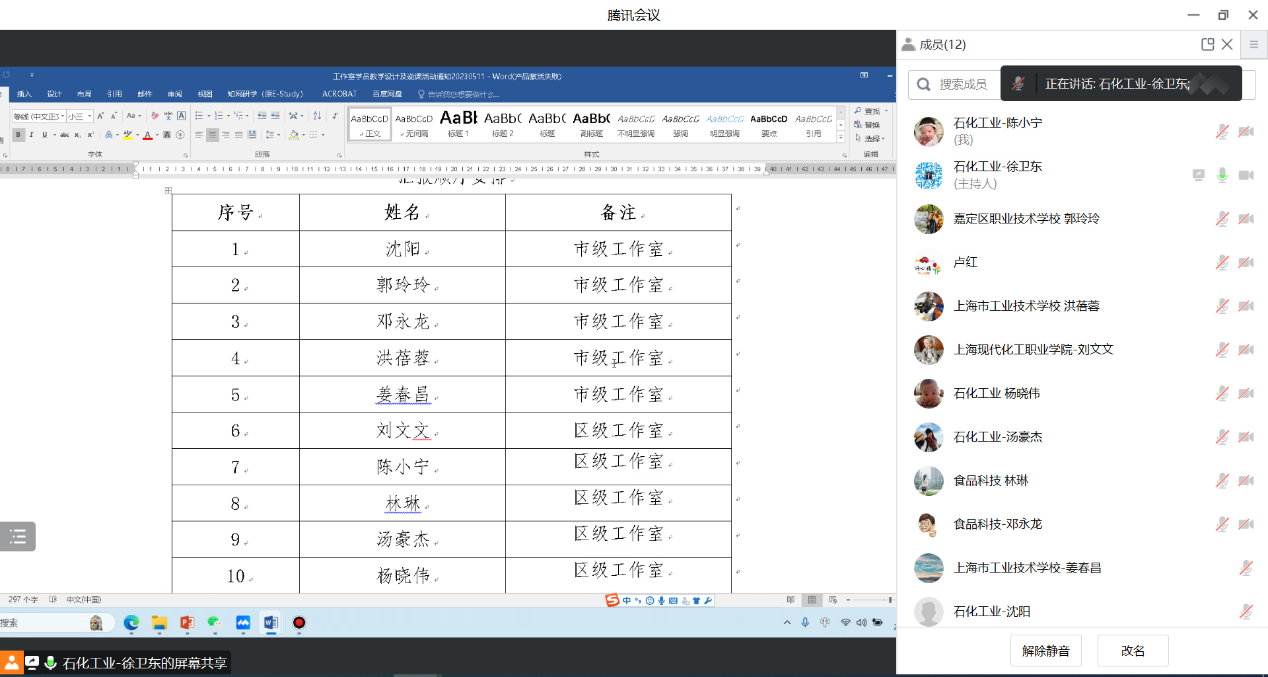1268x677 pixels.
Task: Click the Microsoft Edge icon in taskbar
Action: tap(131, 623)
